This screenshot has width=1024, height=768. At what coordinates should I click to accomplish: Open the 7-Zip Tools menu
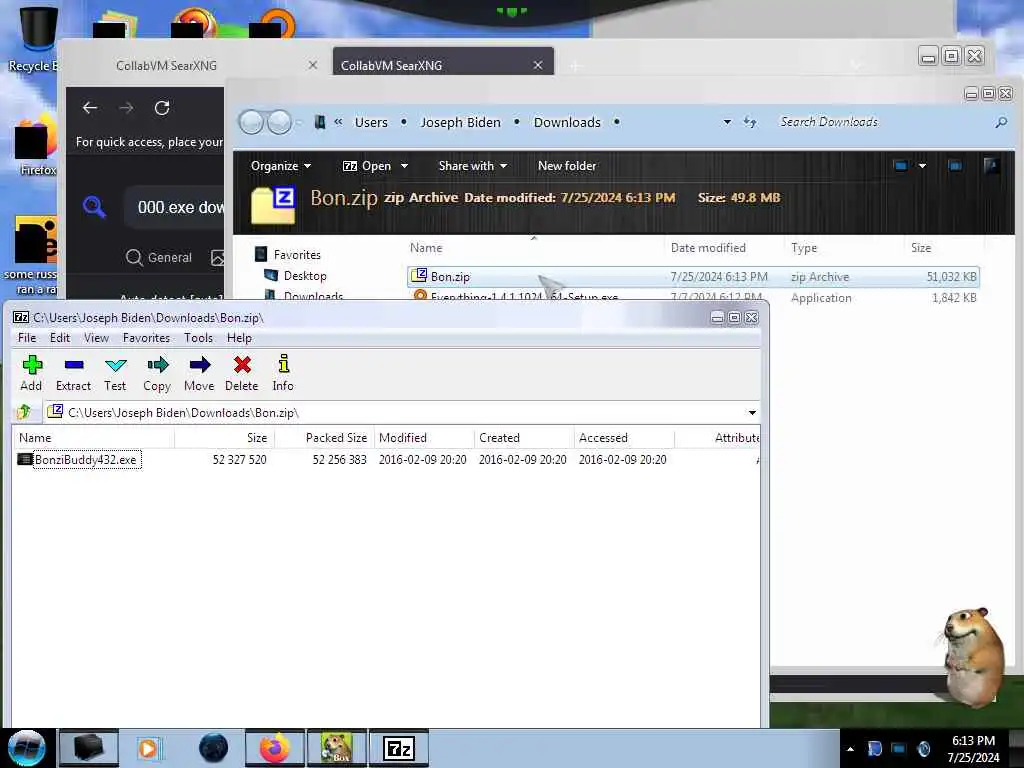(198, 338)
